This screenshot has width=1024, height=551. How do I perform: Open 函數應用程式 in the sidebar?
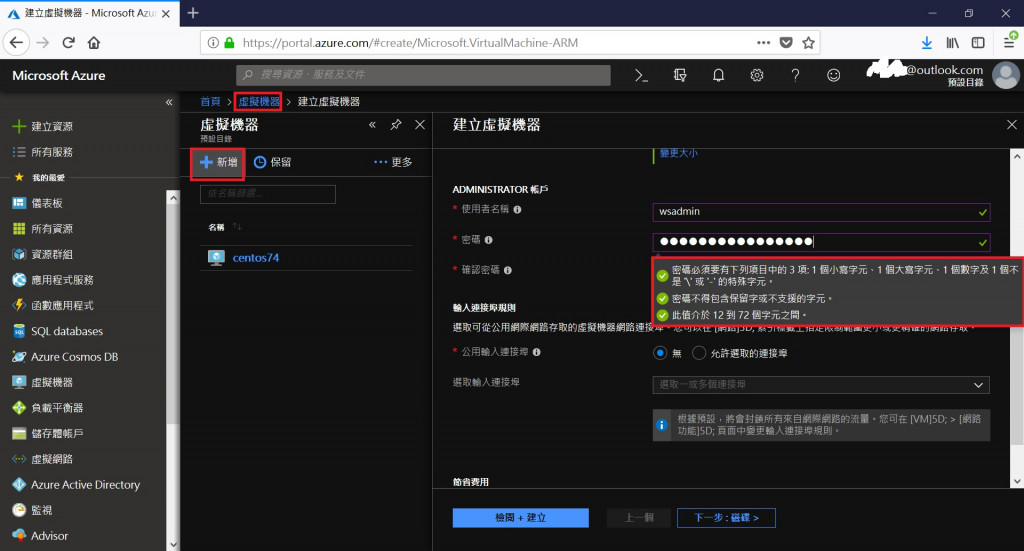pyautogui.click(x=54, y=306)
